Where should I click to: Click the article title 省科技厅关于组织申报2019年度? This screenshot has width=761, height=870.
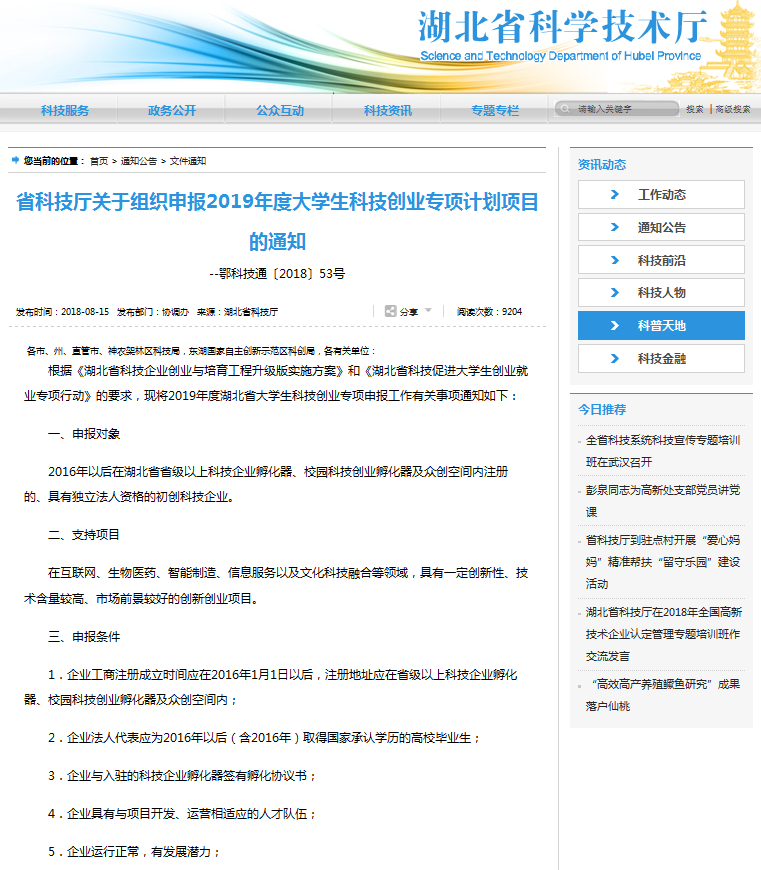[277, 221]
